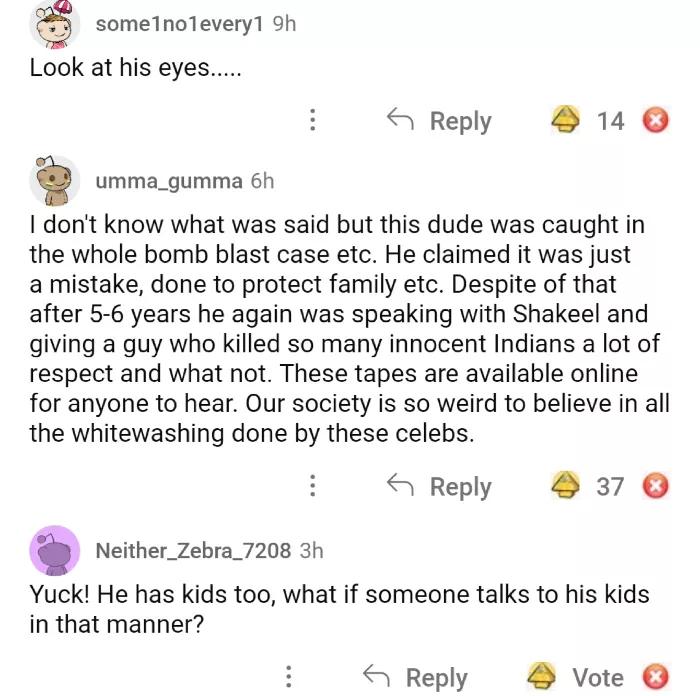This screenshot has height=696, width=700.
Task: Click umma_gumma's Snoo avatar
Action: [56, 181]
